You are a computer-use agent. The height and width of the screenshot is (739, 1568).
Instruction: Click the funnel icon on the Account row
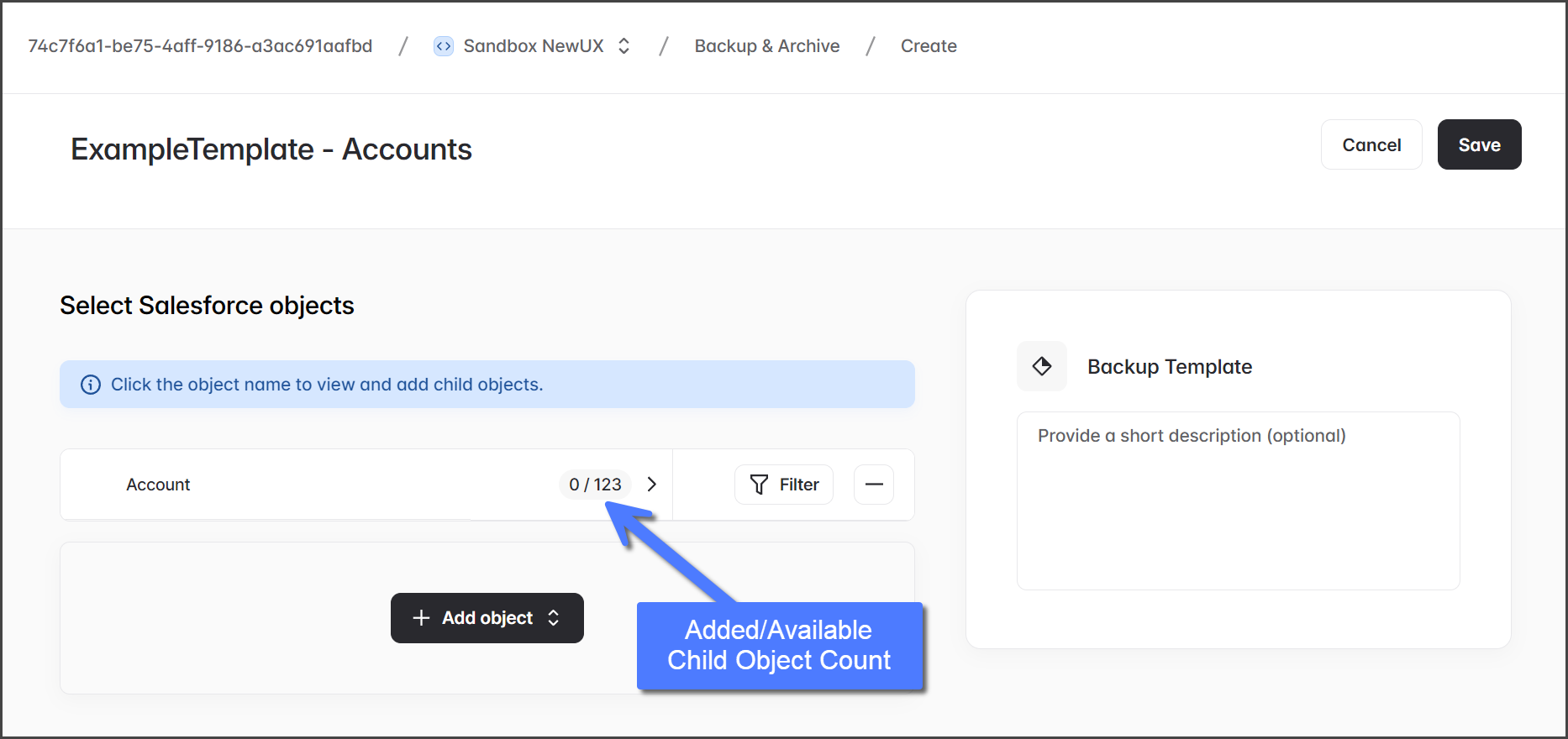point(759,485)
